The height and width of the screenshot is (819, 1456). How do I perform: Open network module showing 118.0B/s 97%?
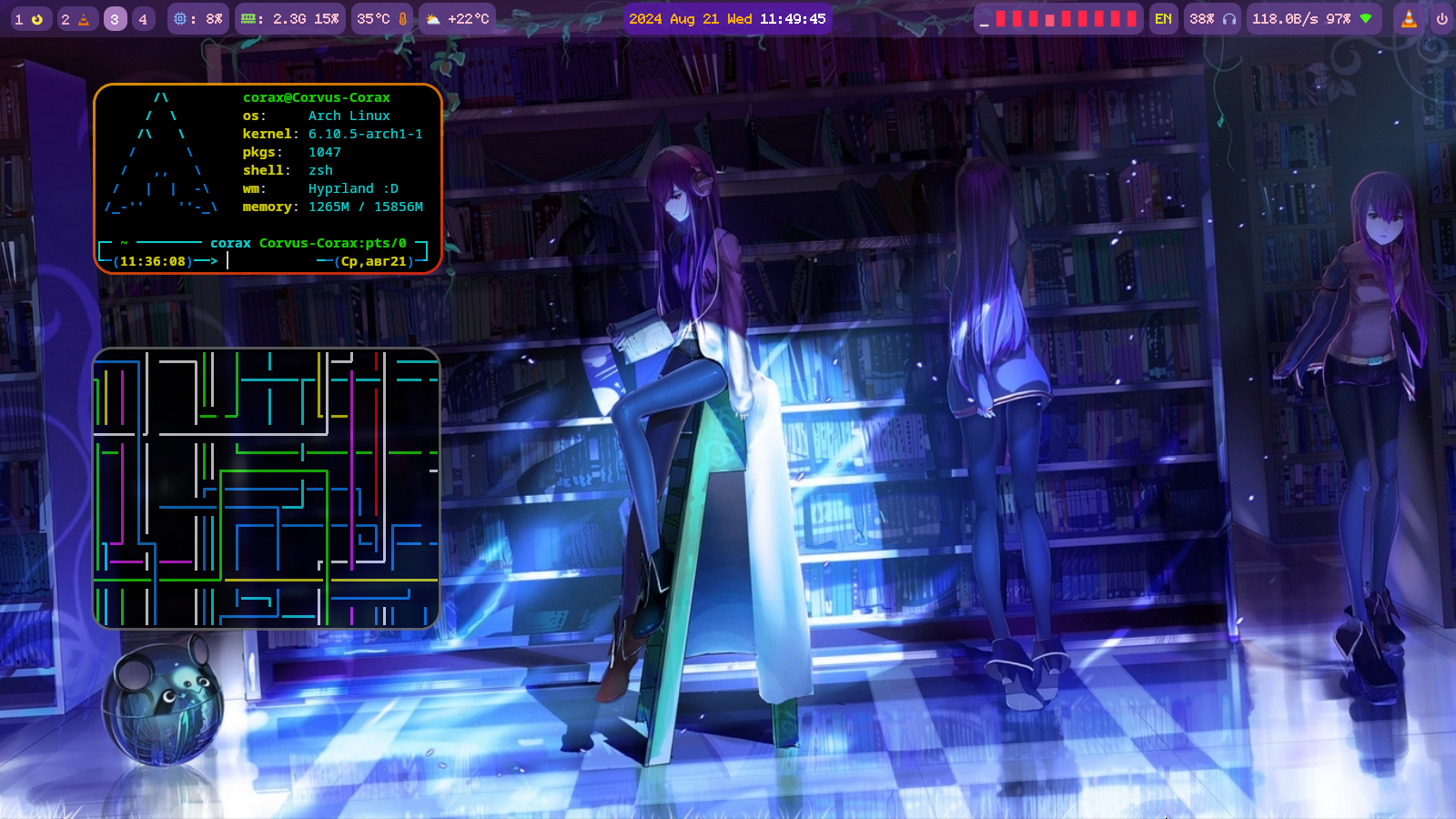point(1313,19)
